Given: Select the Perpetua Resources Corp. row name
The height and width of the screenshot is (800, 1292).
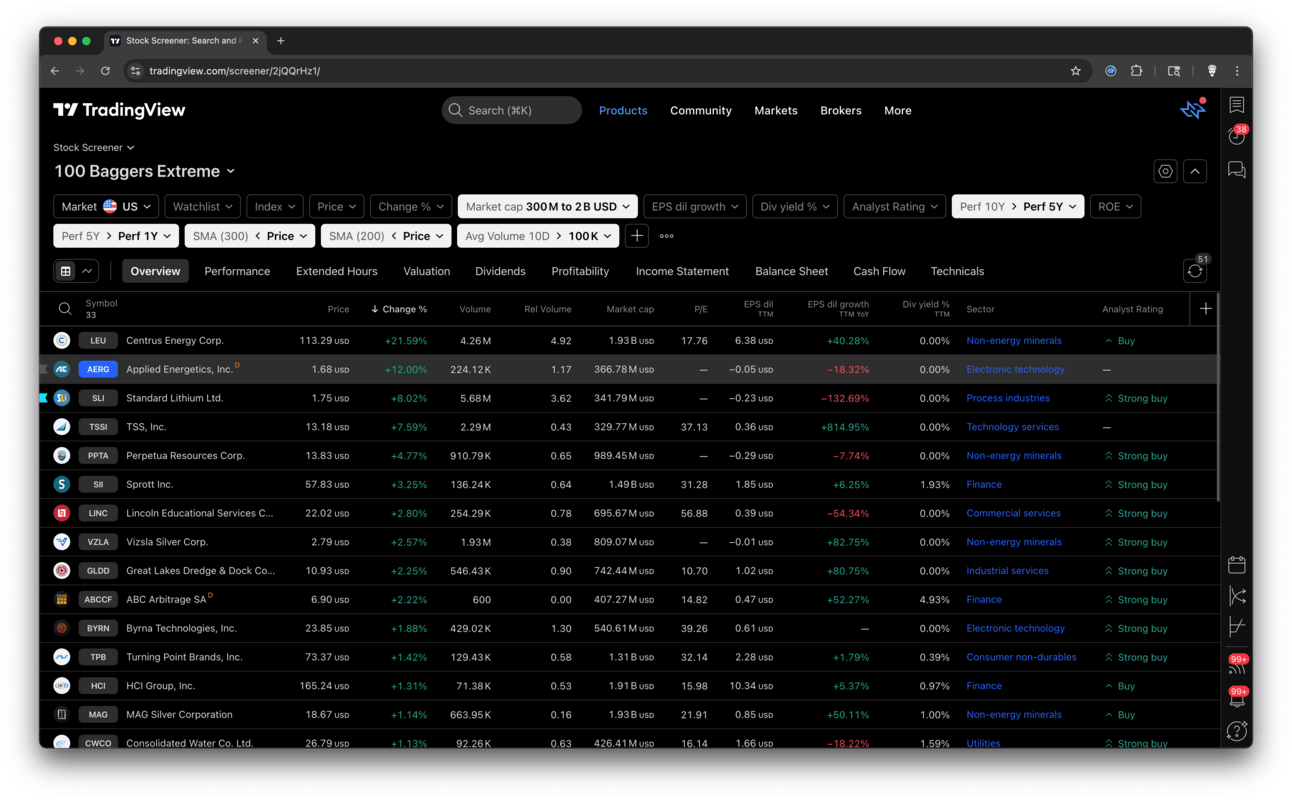Looking at the screenshot, I should click(x=185, y=456).
